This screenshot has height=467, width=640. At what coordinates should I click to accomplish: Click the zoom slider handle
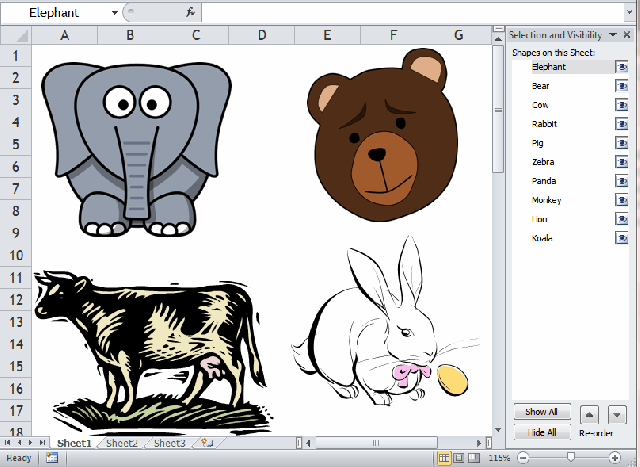[571, 457]
